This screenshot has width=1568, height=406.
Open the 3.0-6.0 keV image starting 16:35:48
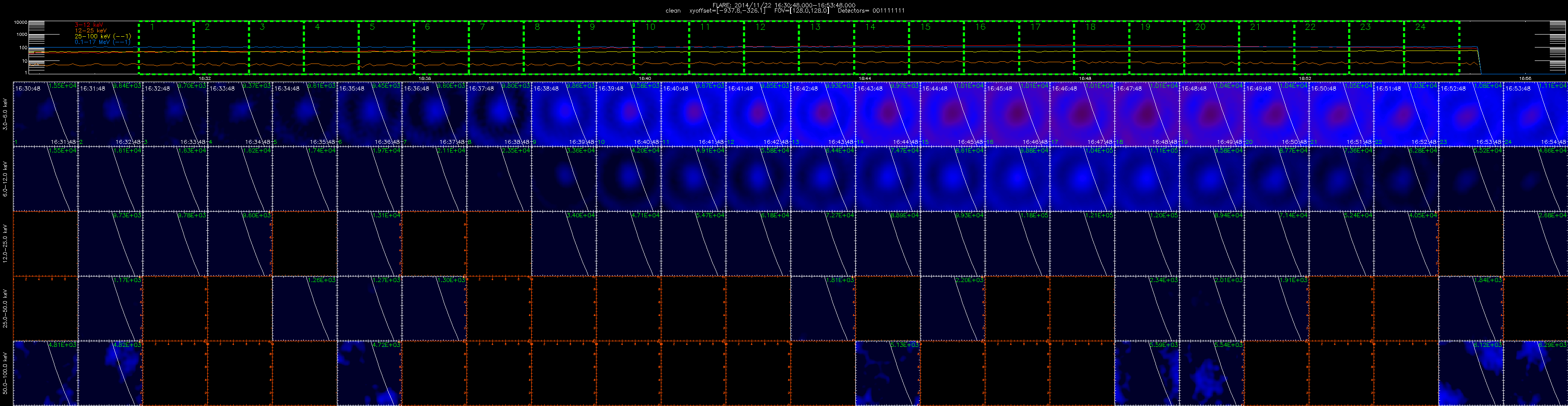point(369,114)
